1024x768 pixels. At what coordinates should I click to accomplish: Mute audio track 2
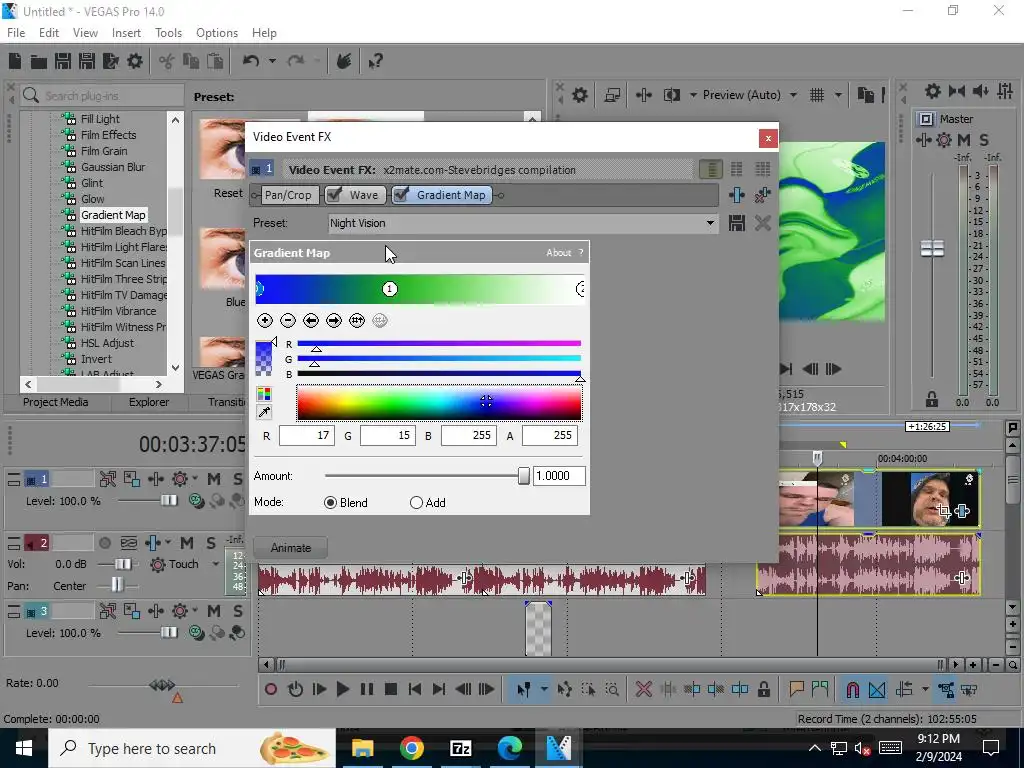[187, 543]
